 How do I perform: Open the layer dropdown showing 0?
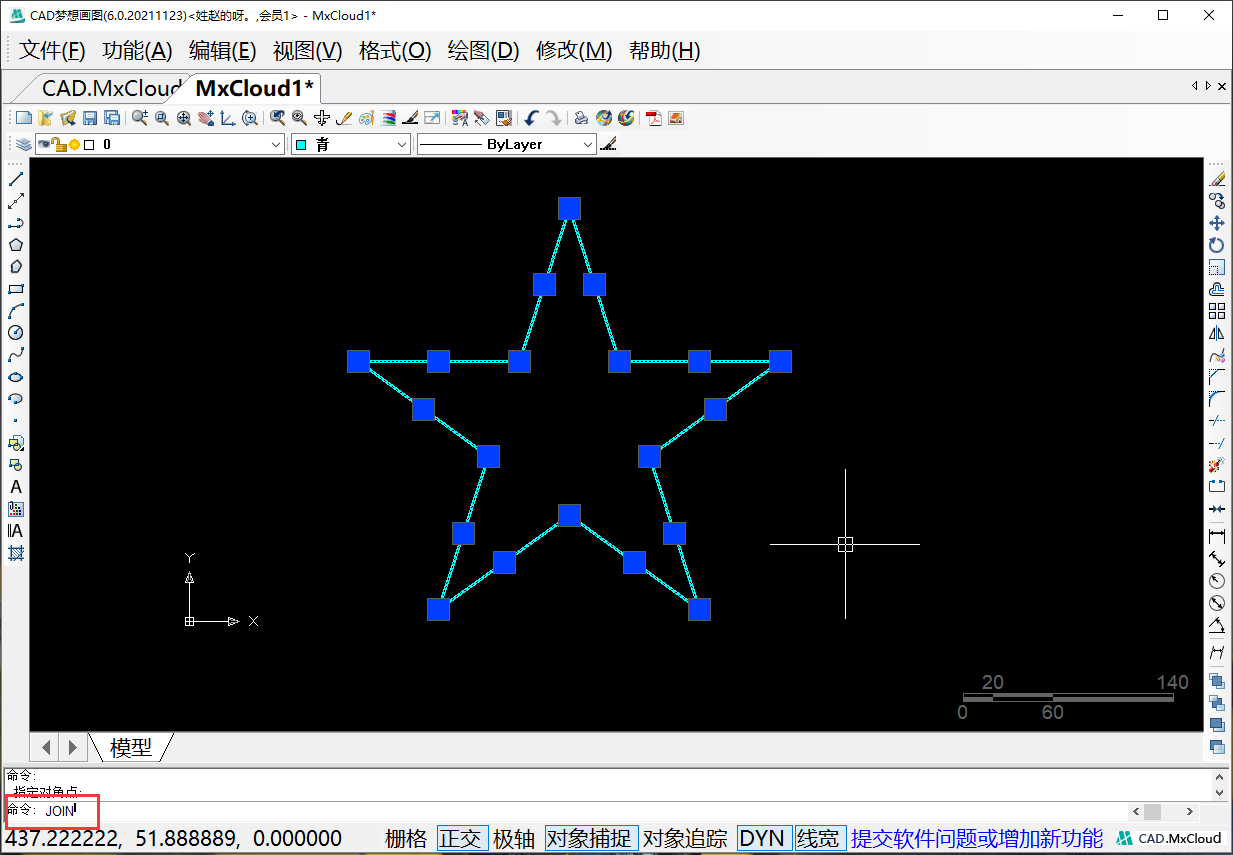(x=161, y=145)
